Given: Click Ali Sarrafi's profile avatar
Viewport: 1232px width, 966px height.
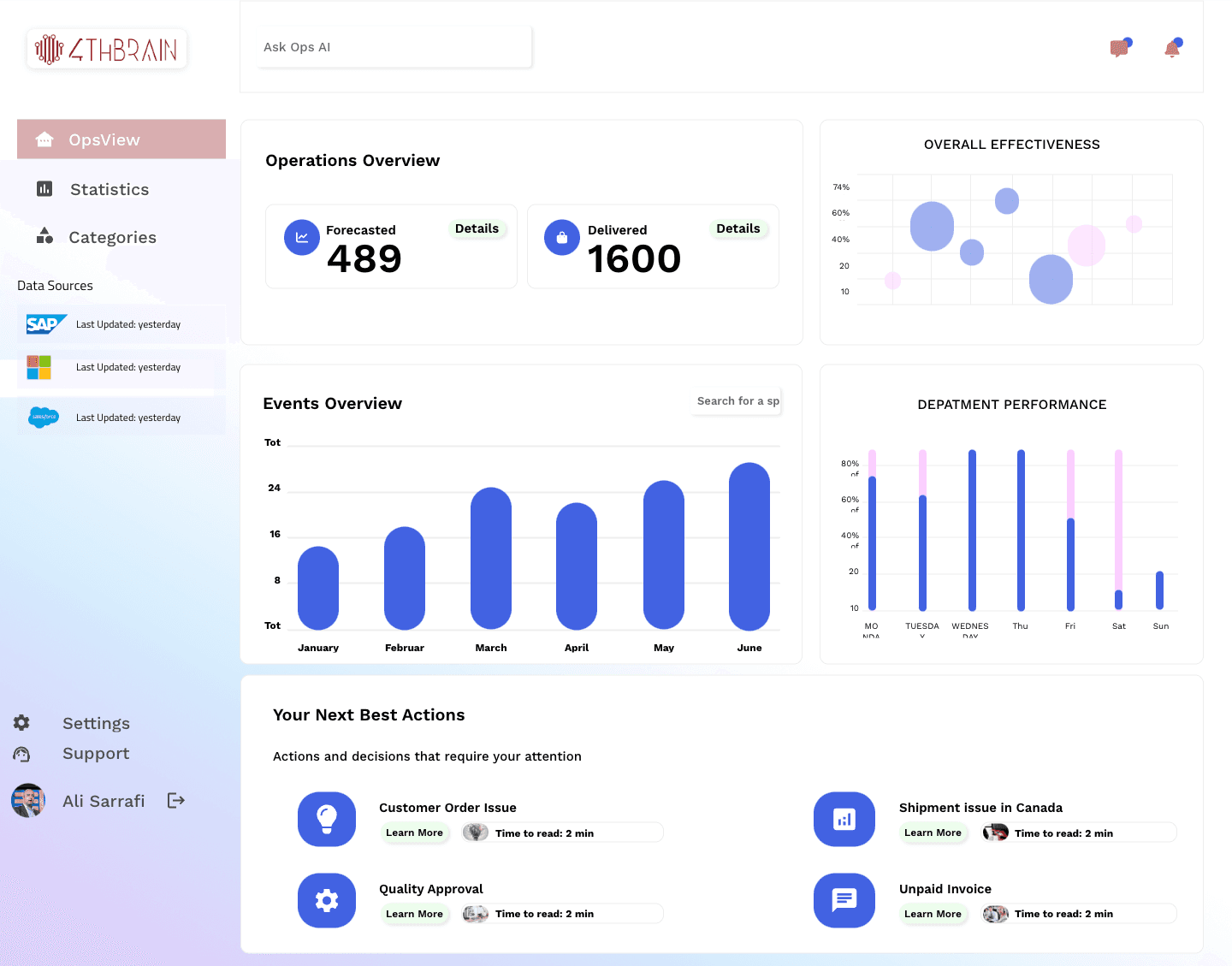Looking at the screenshot, I should [28, 801].
